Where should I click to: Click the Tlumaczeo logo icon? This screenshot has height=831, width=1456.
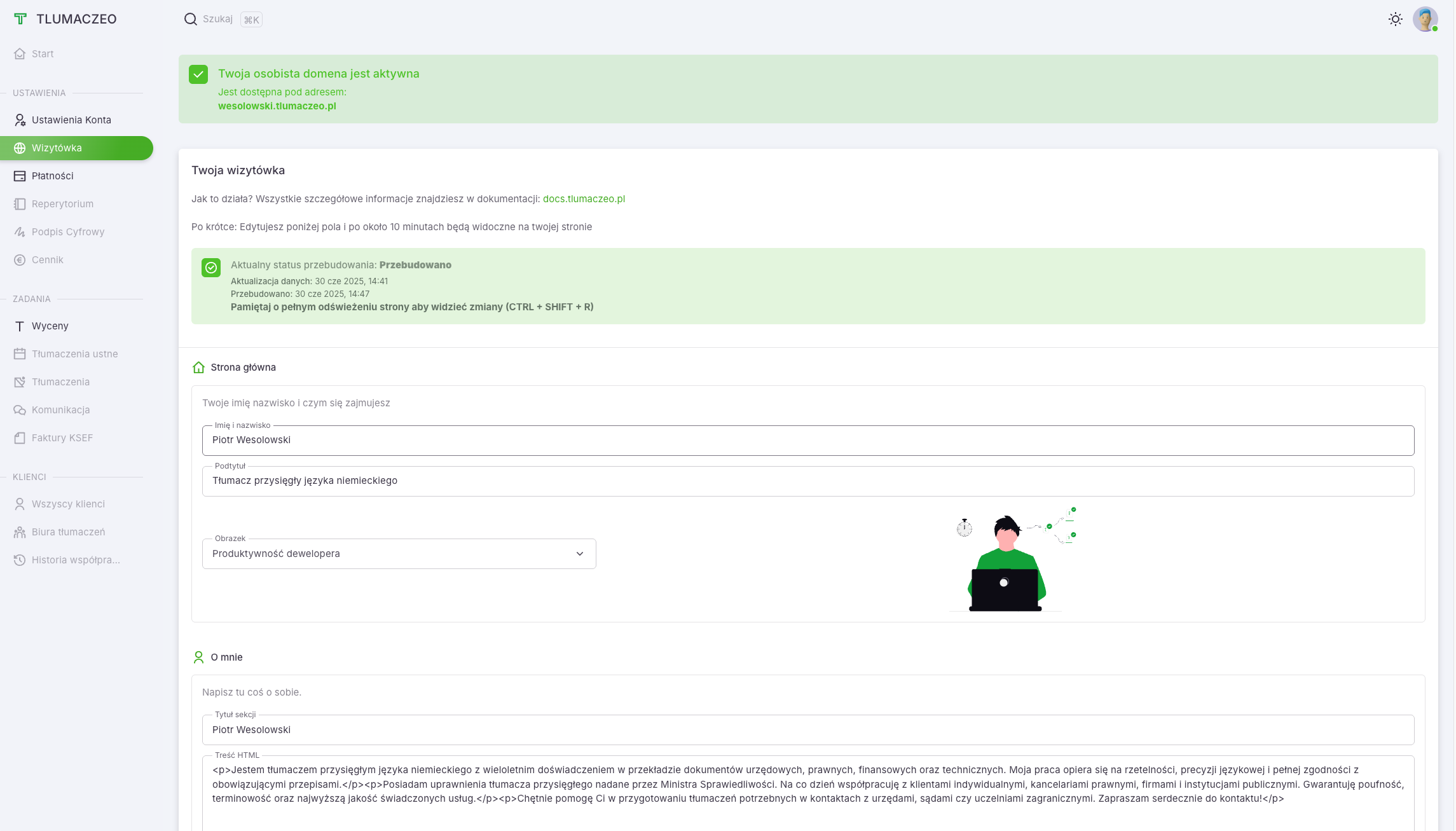[x=20, y=19]
